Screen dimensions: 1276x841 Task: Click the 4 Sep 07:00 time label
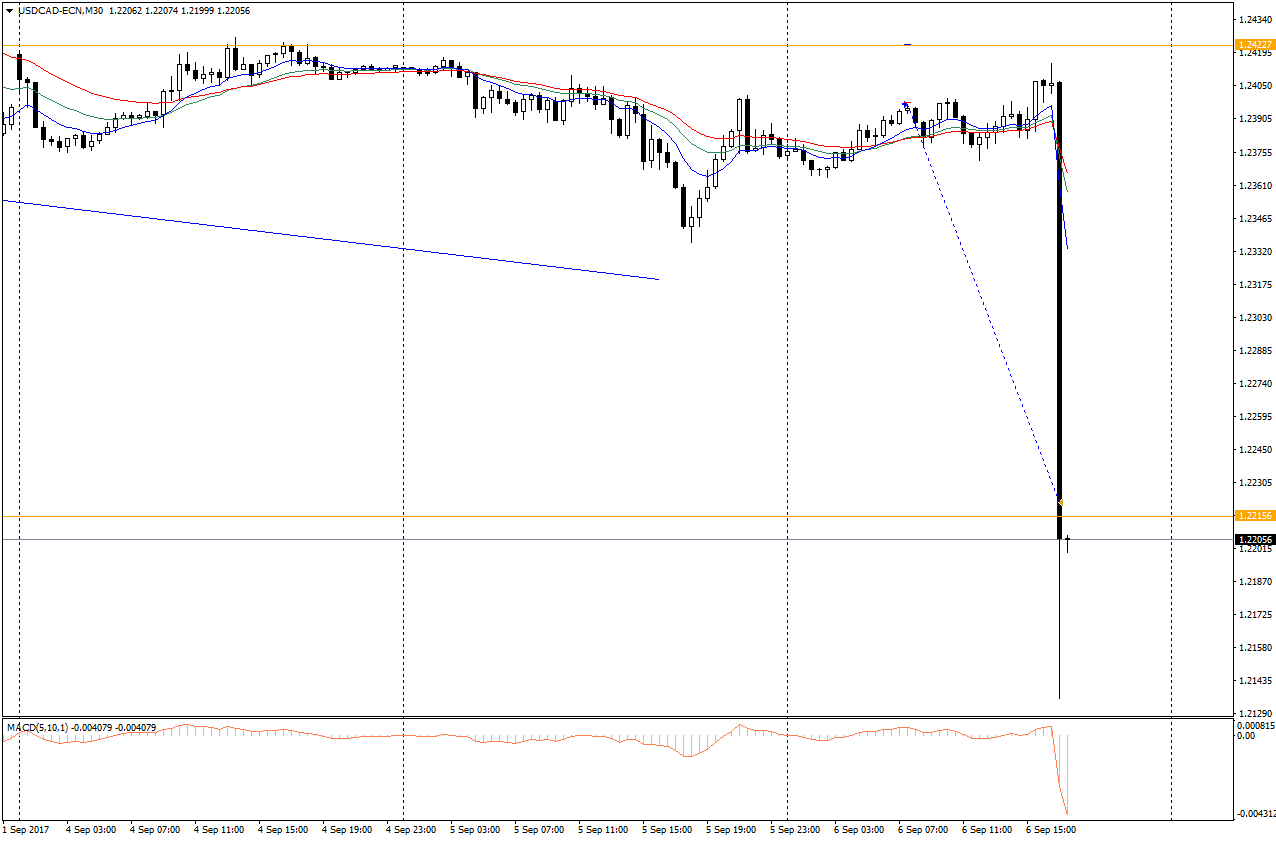tap(155, 829)
